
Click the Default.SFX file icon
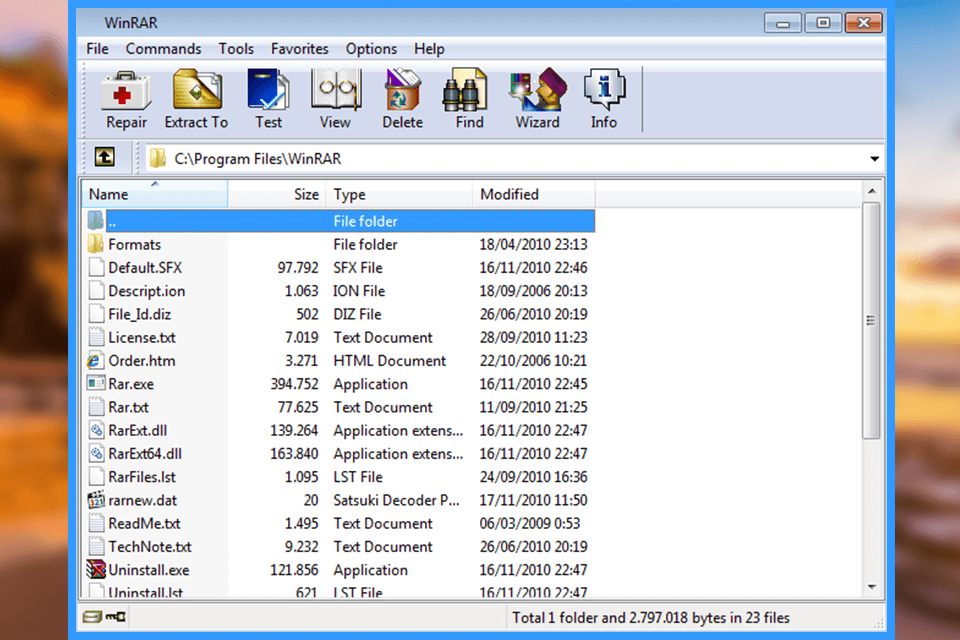click(x=96, y=268)
